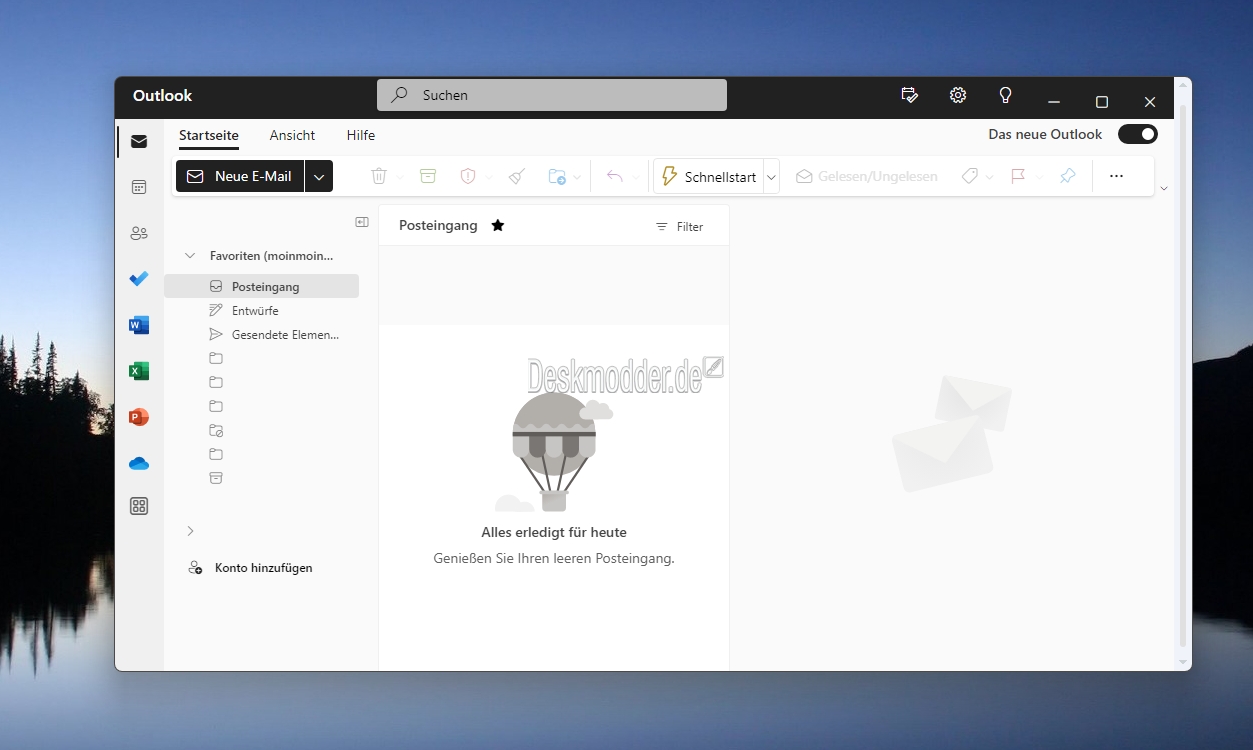Click the Pin icon in toolbar
The height and width of the screenshot is (750, 1253).
1068,176
